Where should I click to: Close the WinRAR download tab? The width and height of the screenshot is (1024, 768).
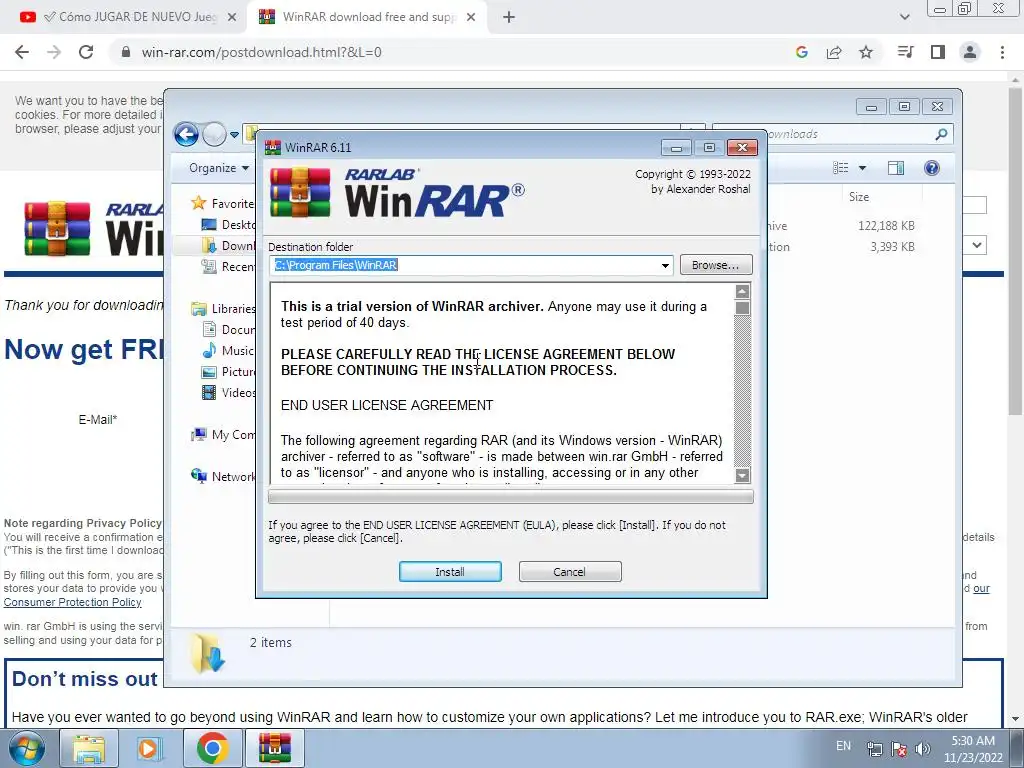471,18
